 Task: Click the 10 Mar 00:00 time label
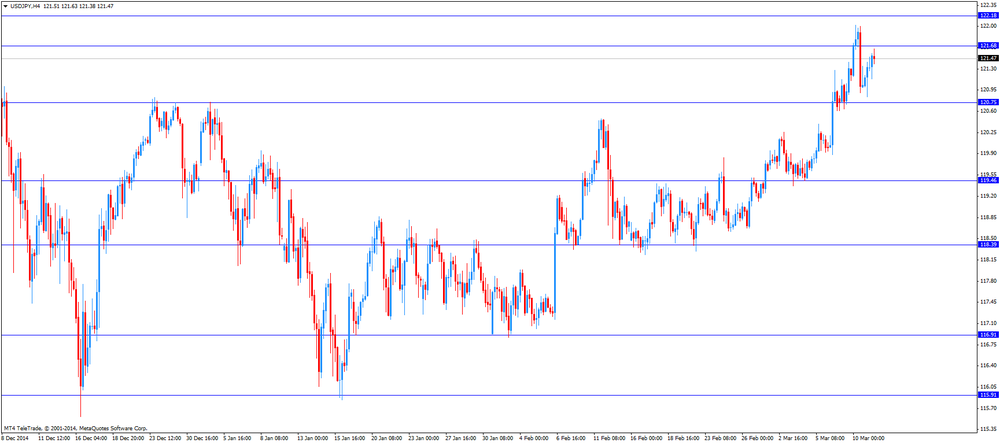[868, 439]
